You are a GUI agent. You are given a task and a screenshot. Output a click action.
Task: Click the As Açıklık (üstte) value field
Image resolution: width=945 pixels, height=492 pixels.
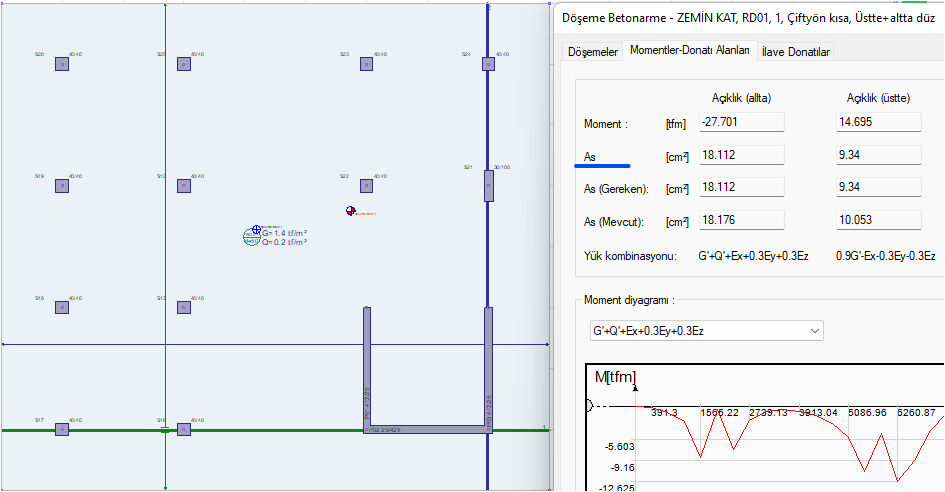click(877, 155)
